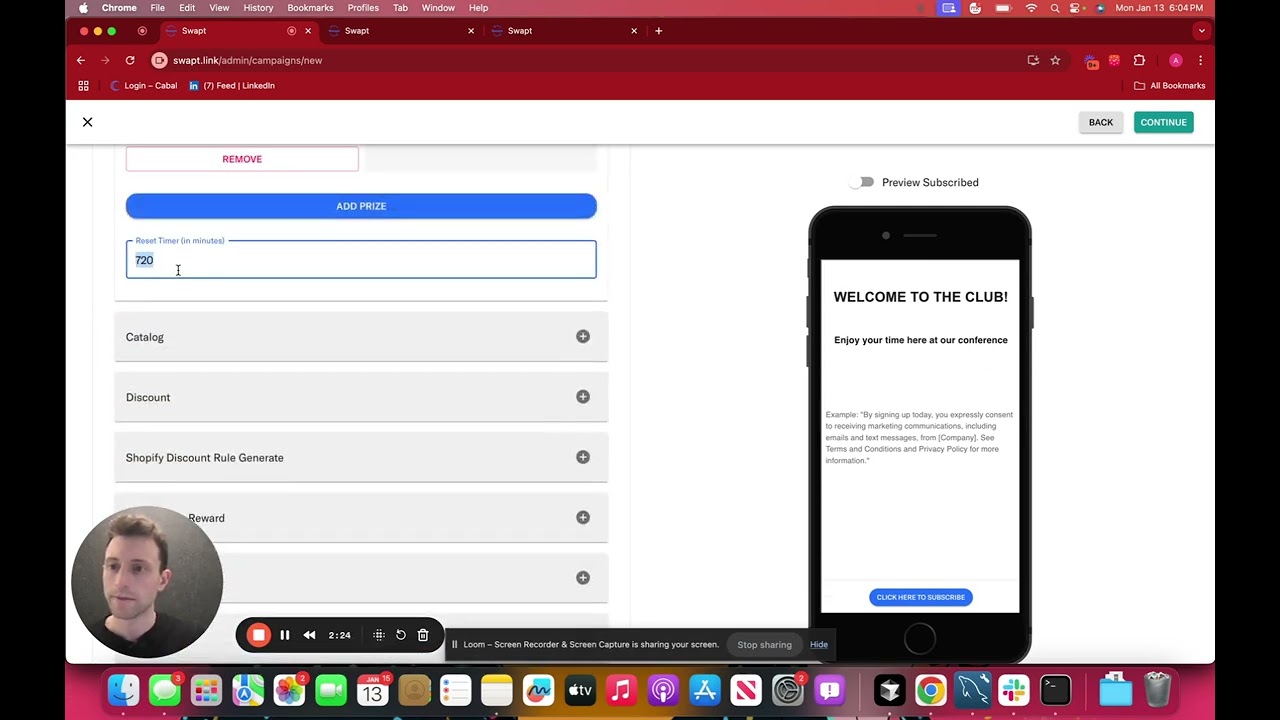The height and width of the screenshot is (720, 1280).
Task: Open Terminal from the dock
Action: click(x=1055, y=690)
